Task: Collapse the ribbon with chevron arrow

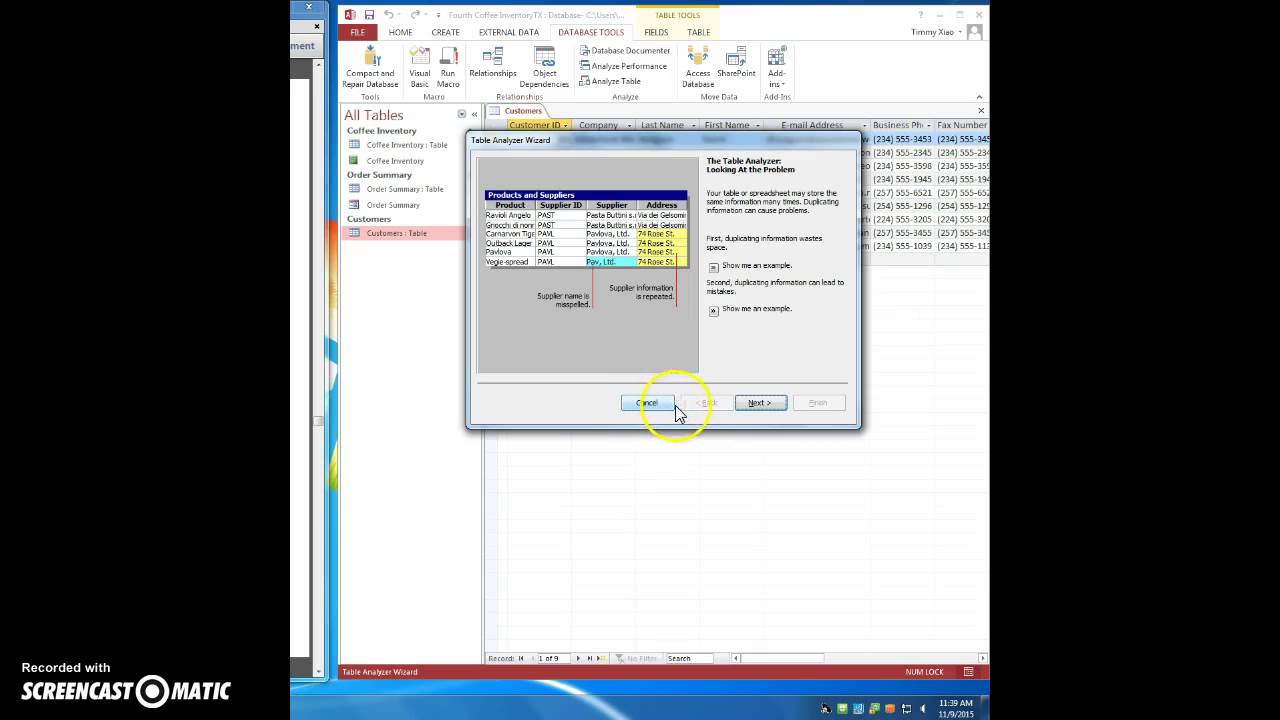Action: pos(980,97)
